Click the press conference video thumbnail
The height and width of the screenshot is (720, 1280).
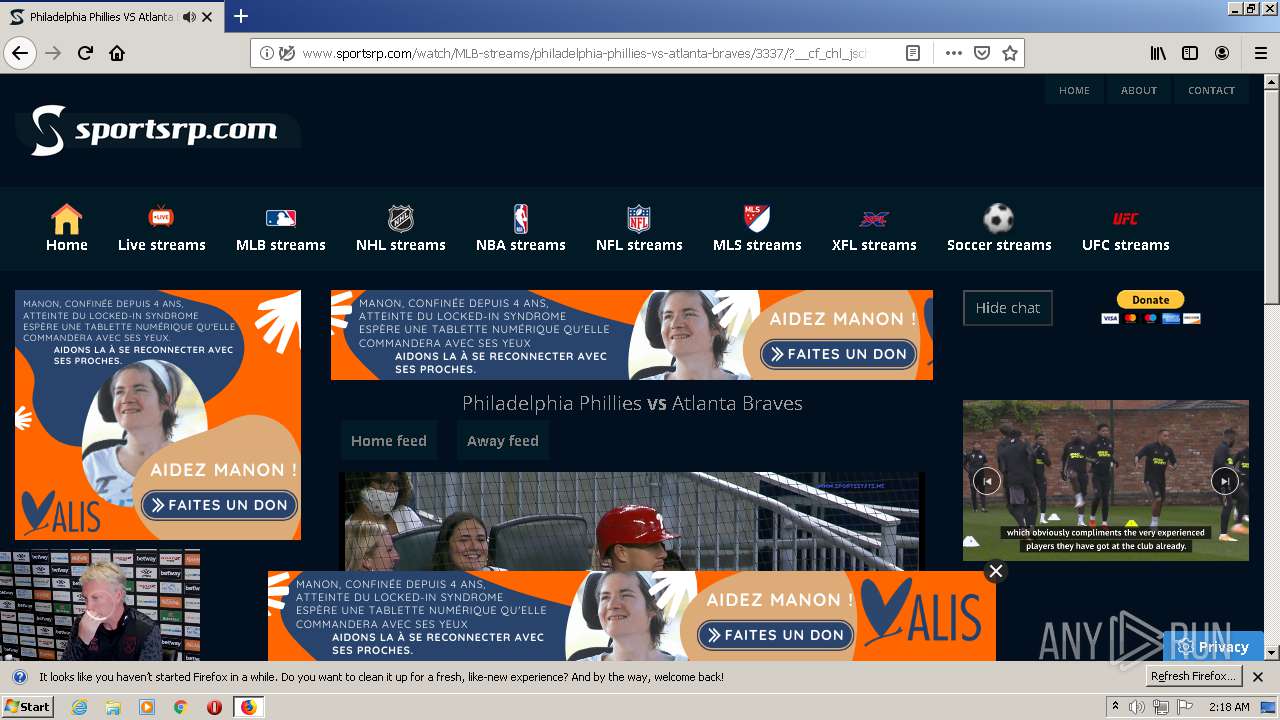pyautogui.click(x=100, y=605)
